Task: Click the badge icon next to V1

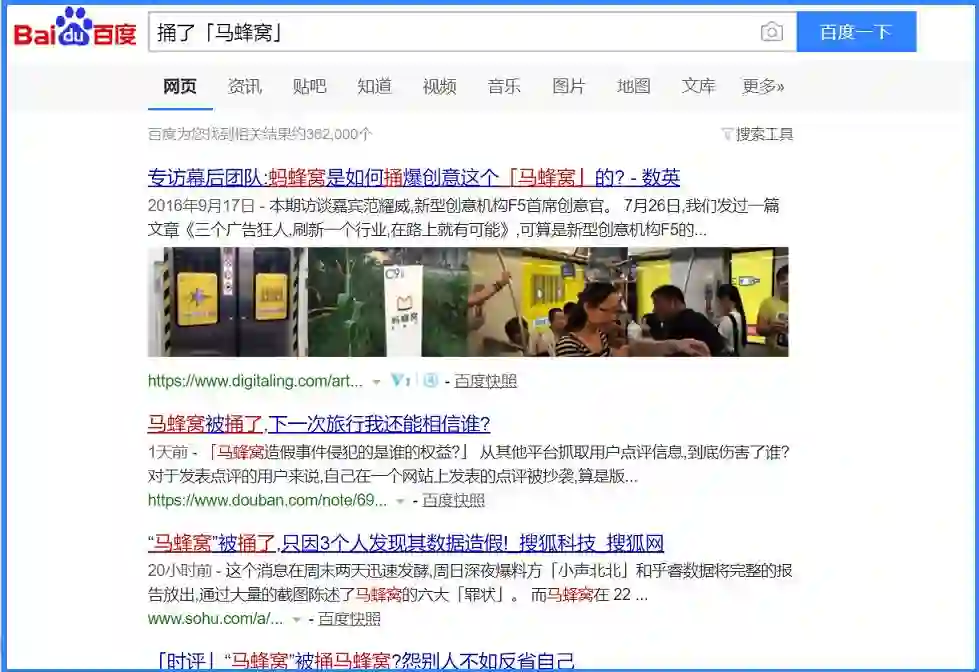Action: tap(431, 380)
